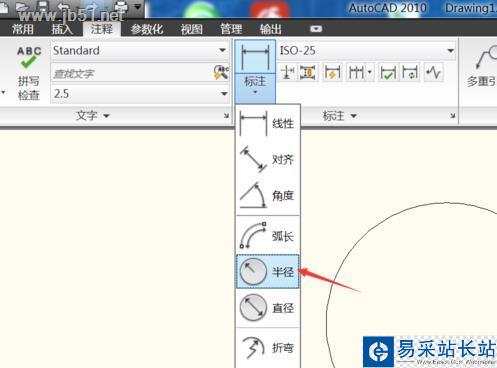This screenshot has height=368, width=497.
Task: Open quick access toolbar customize dropdown arrow
Action: click(x=138, y=6)
